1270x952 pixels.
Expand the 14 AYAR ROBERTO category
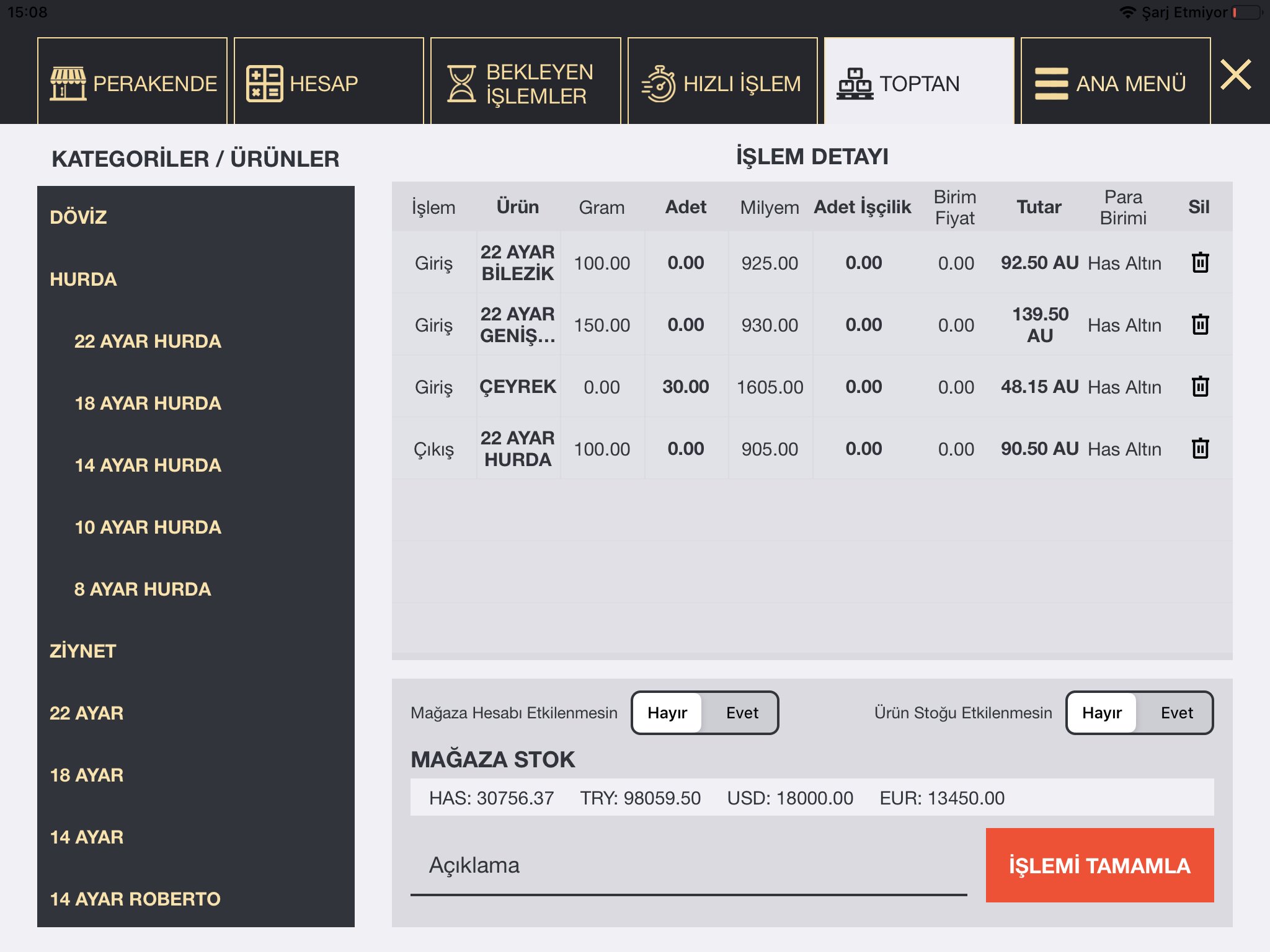[x=196, y=899]
